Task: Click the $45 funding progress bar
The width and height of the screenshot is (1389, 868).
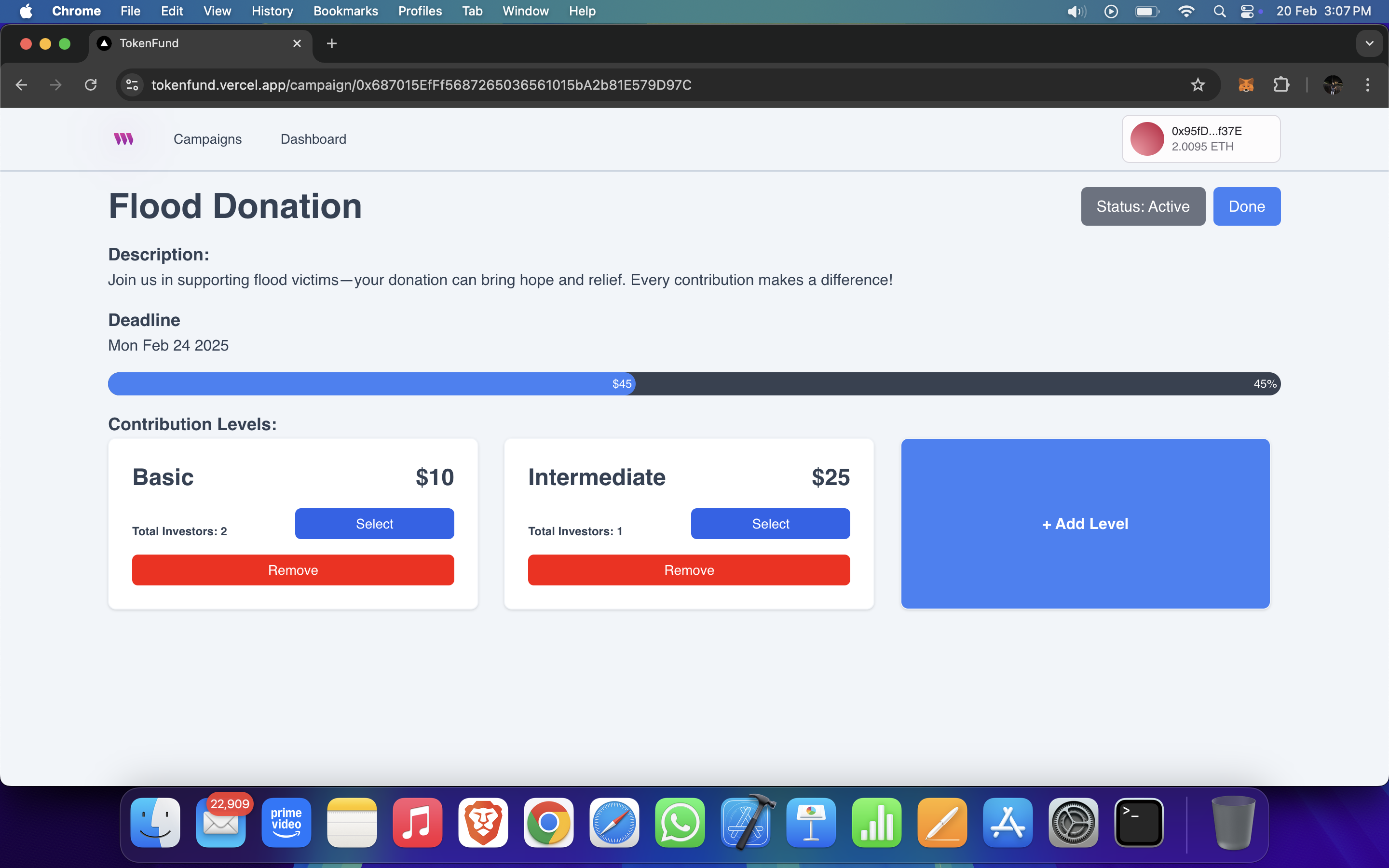Action: (x=371, y=383)
